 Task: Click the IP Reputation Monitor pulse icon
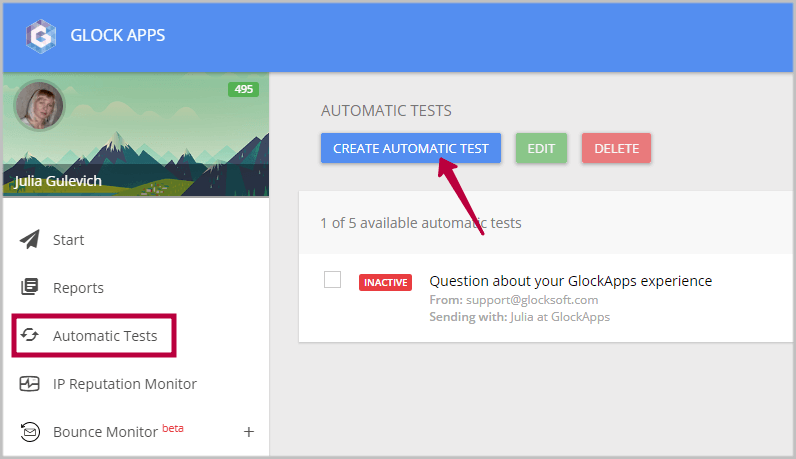29,383
